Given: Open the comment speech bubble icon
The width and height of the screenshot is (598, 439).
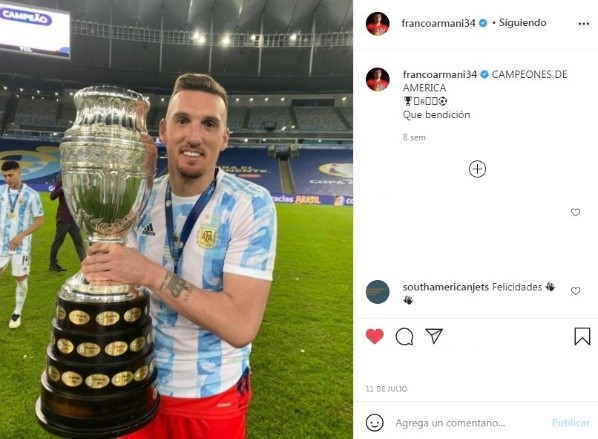Looking at the screenshot, I should click(x=404, y=337).
